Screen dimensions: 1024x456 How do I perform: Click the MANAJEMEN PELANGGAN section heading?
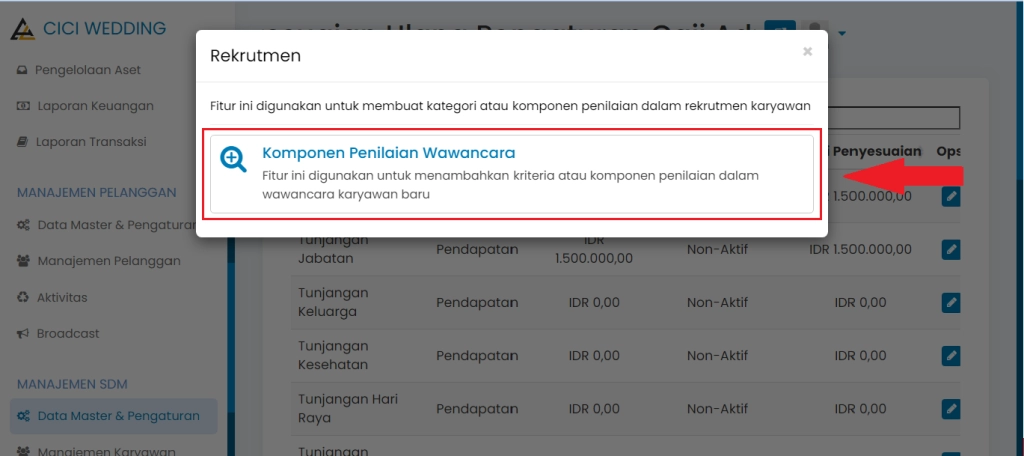tap(97, 193)
